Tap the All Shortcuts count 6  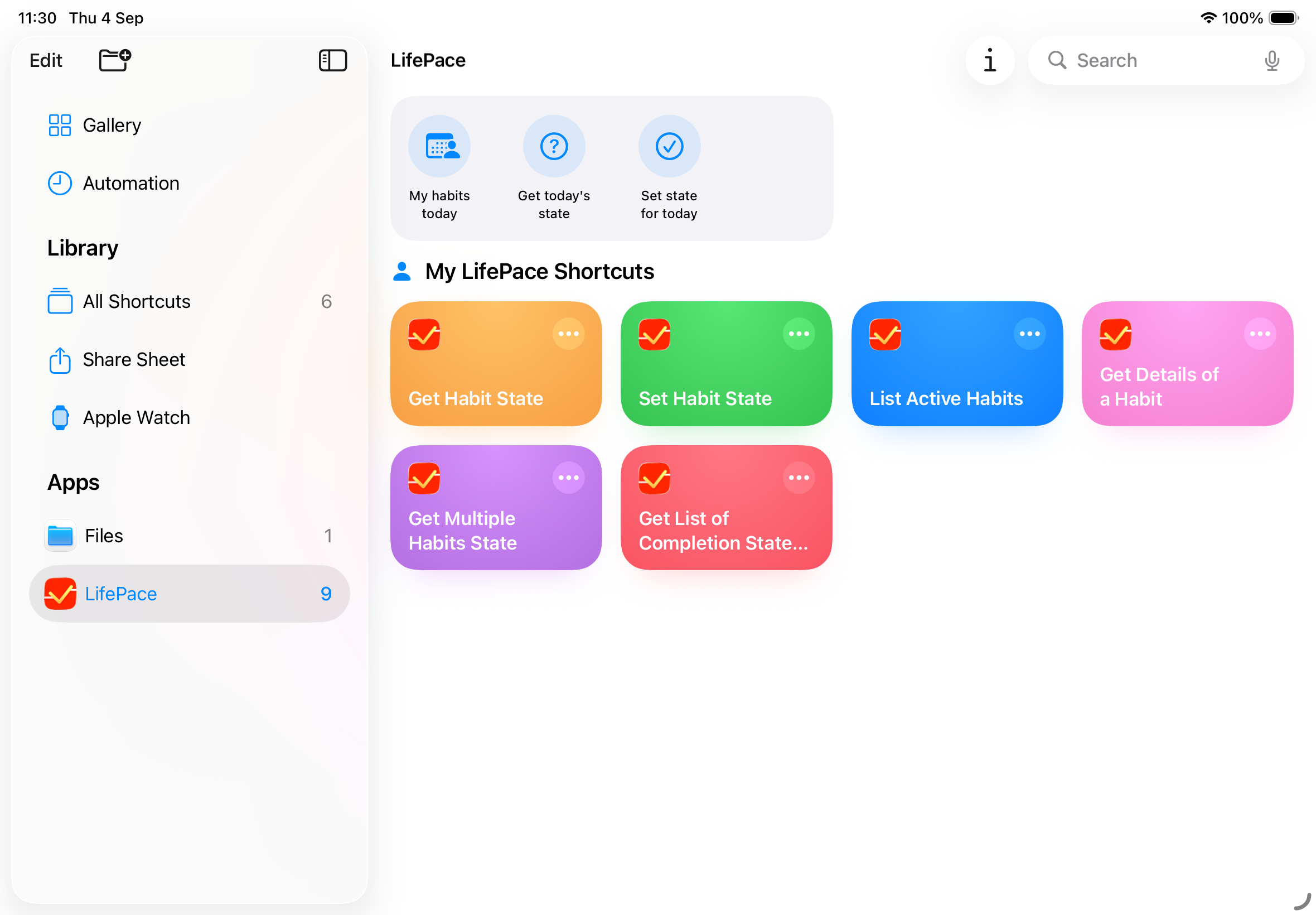327,302
